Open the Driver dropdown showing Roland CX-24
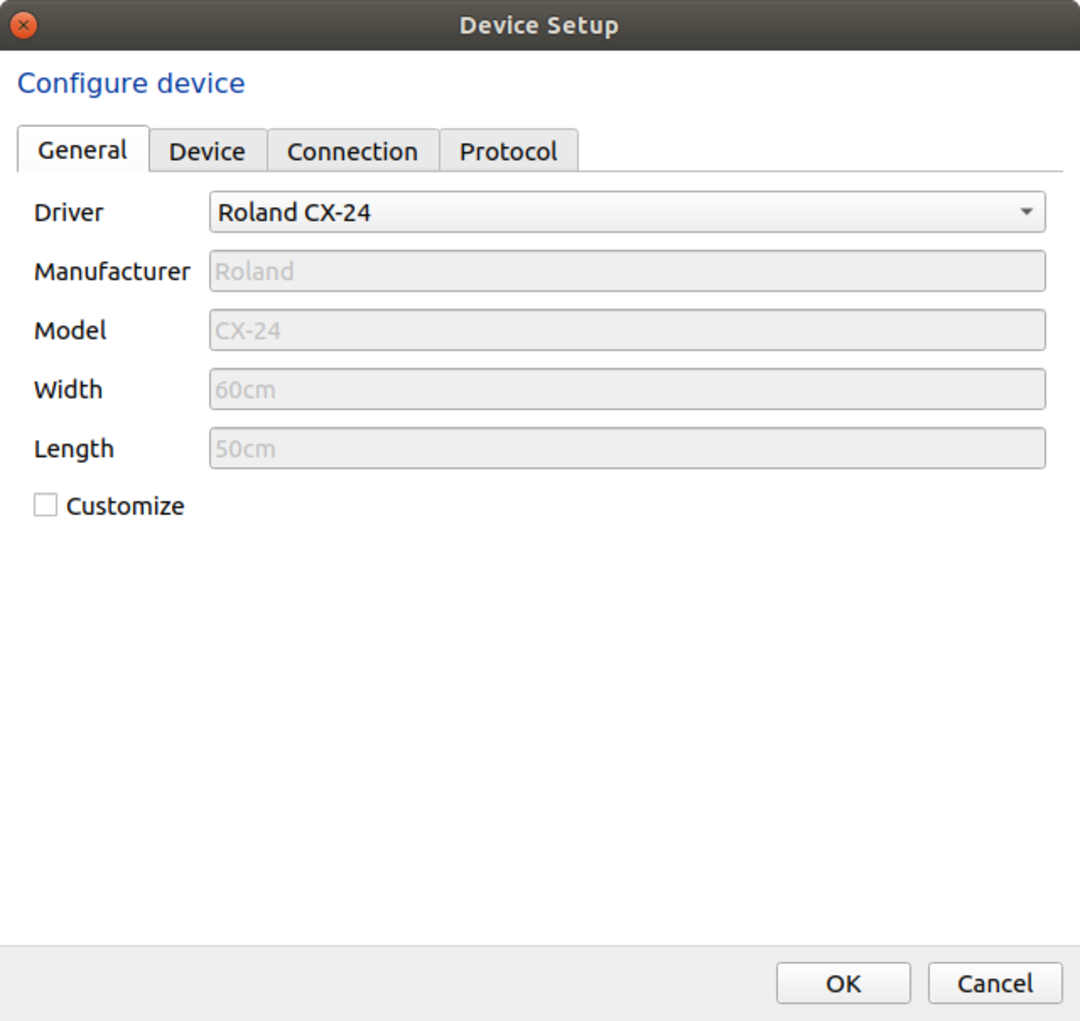1080x1021 pixels. coord(627,212)
